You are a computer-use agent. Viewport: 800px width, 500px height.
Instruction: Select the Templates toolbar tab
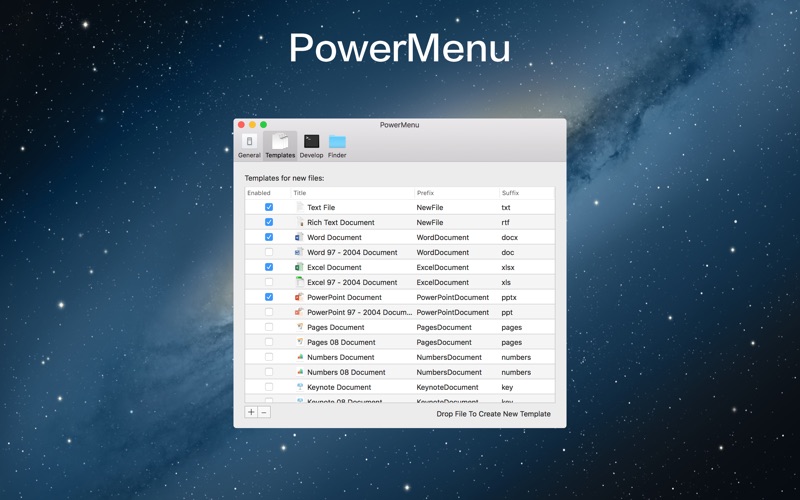coord(280,146)
